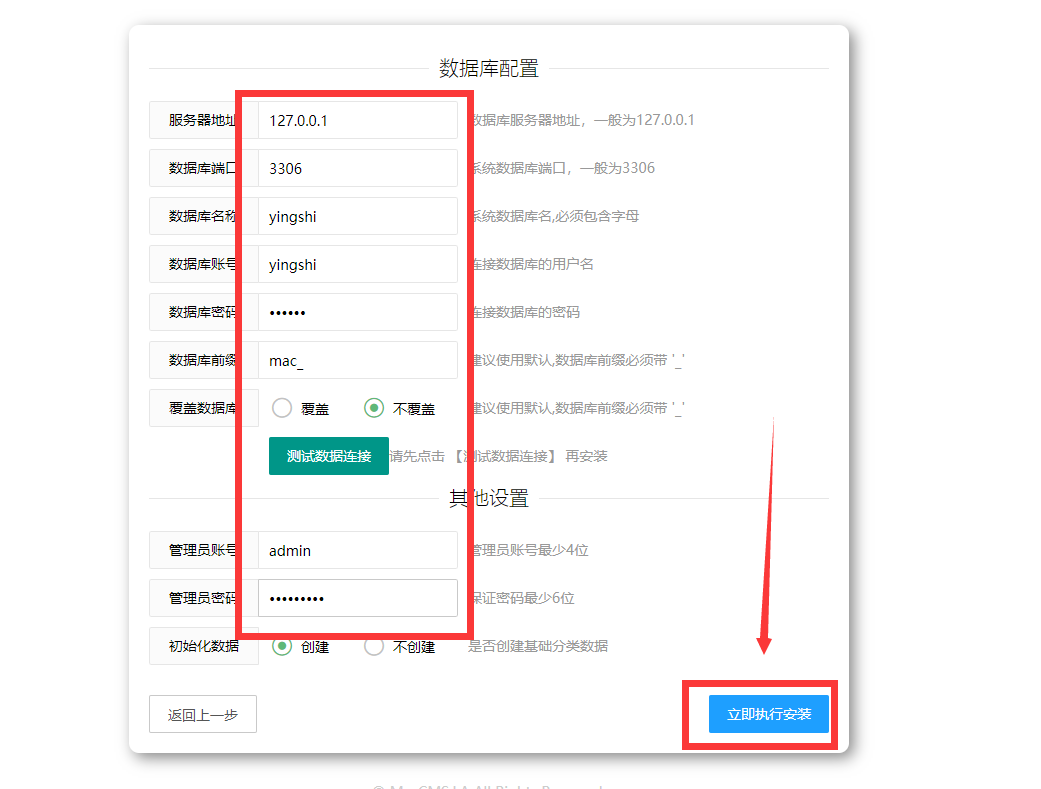Click the 测试数据连接 green button
Viewport: 1041px width, 789px height.
(x=329, y=455)
